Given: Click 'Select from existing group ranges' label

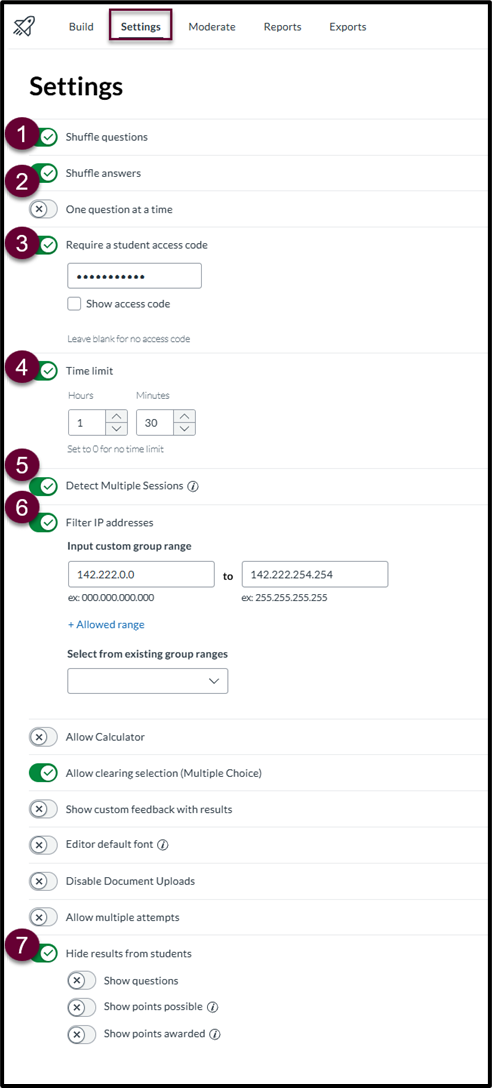Looking at the screenshot, I should pos(147,654).
